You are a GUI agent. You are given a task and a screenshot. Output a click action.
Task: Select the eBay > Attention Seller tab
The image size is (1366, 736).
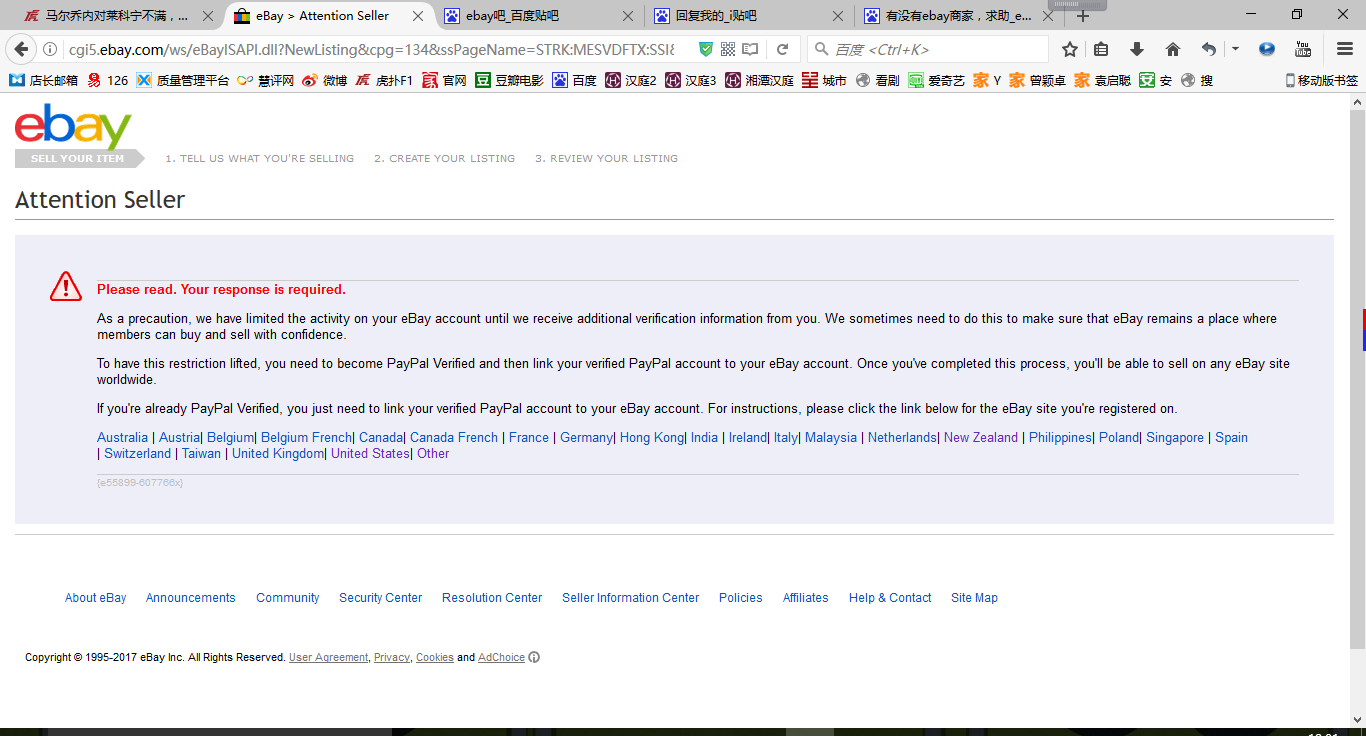tap(329, 16)
